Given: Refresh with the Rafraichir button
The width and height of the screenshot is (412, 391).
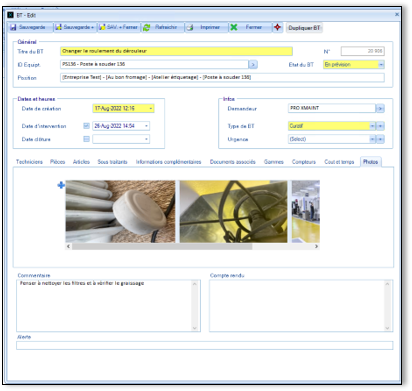Looking at the screenshot, I should [x=162, y=27].
